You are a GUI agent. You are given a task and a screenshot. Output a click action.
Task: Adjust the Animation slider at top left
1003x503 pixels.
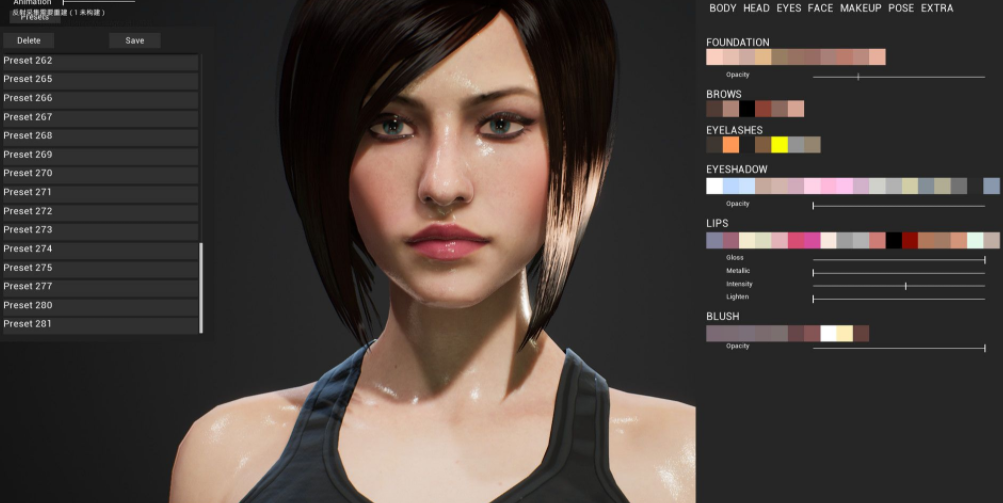99,3
